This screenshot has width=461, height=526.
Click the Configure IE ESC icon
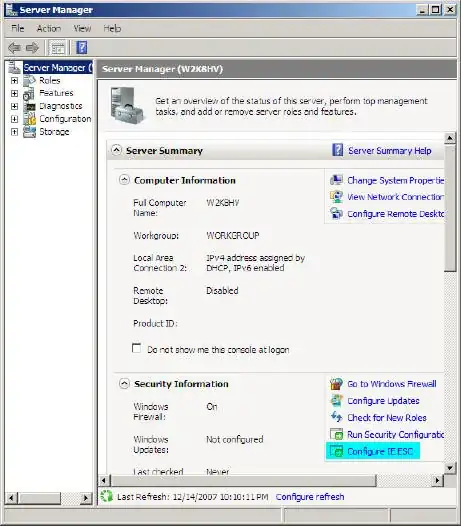point(337,451)
